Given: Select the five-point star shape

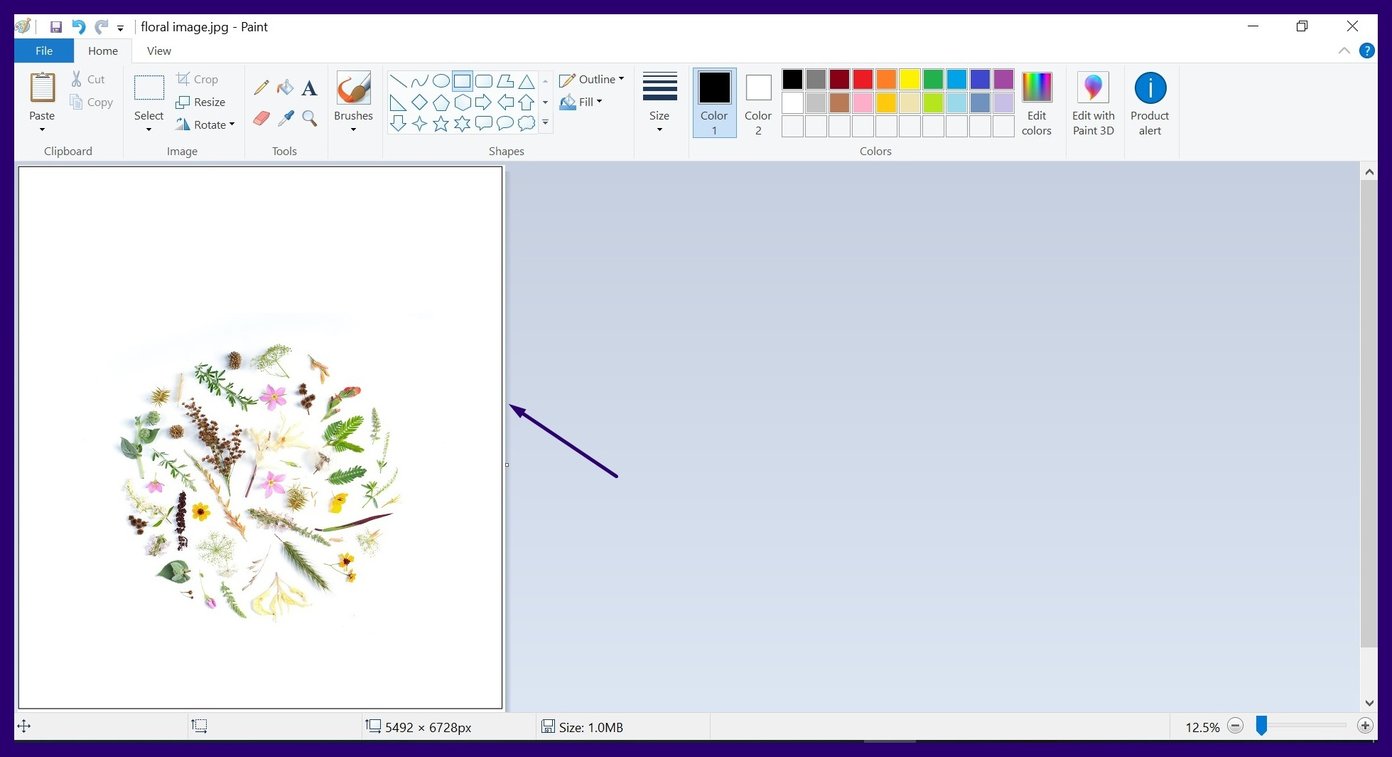Looking at the screenshot, I should pos(441,123).
